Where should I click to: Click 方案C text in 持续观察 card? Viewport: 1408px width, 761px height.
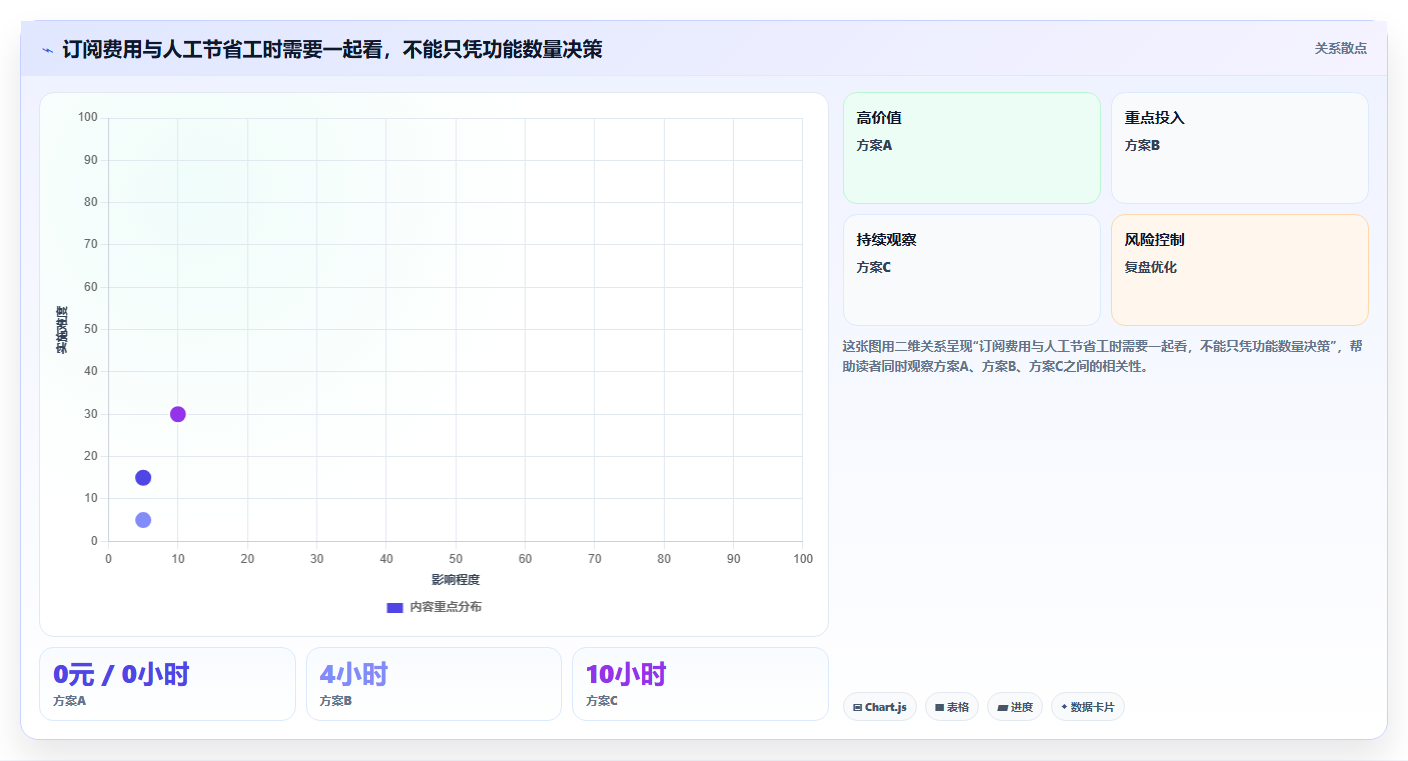pyautogui.click(x=874, y=267)
